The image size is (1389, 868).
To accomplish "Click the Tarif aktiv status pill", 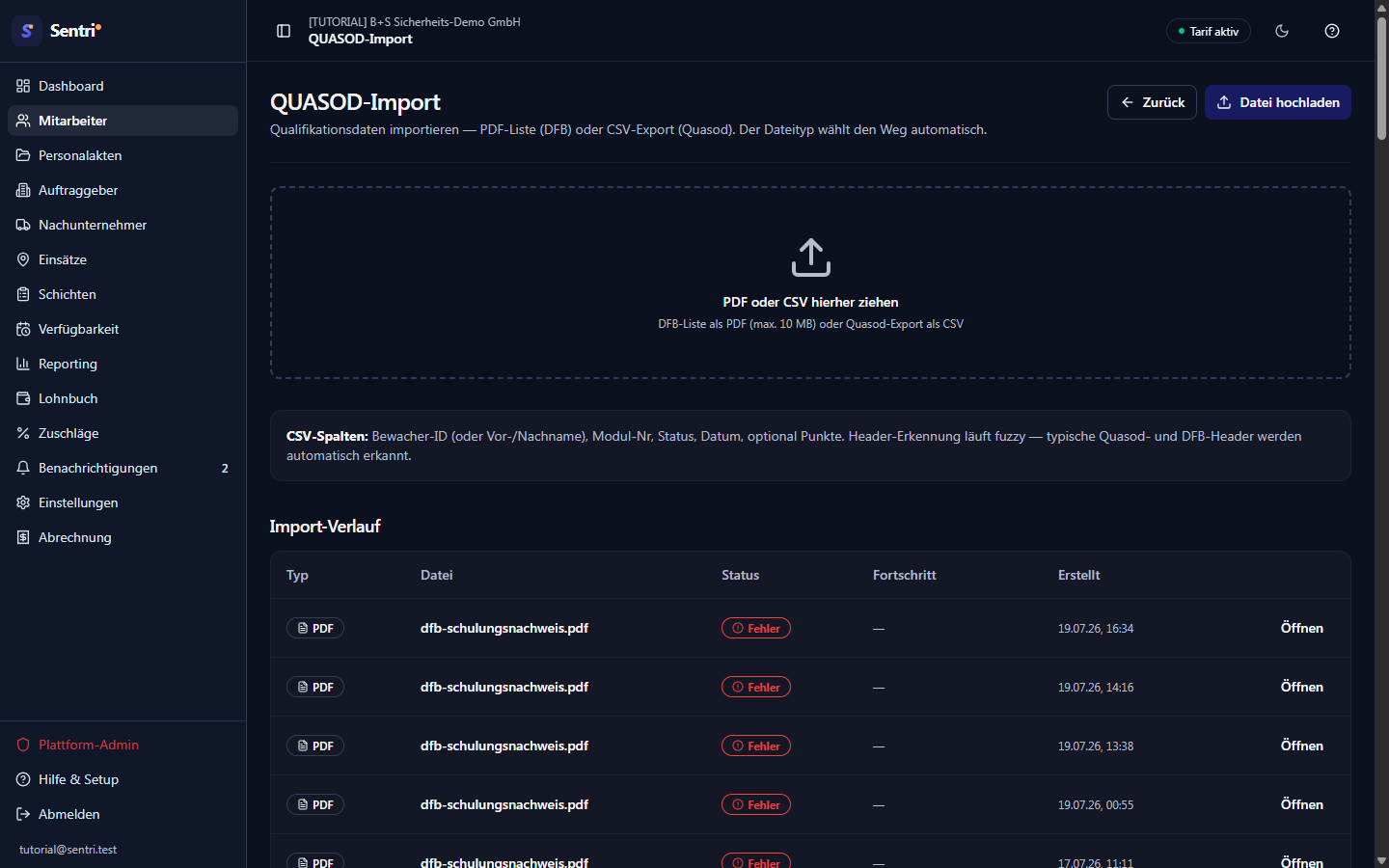I will tap(1209, 31).
